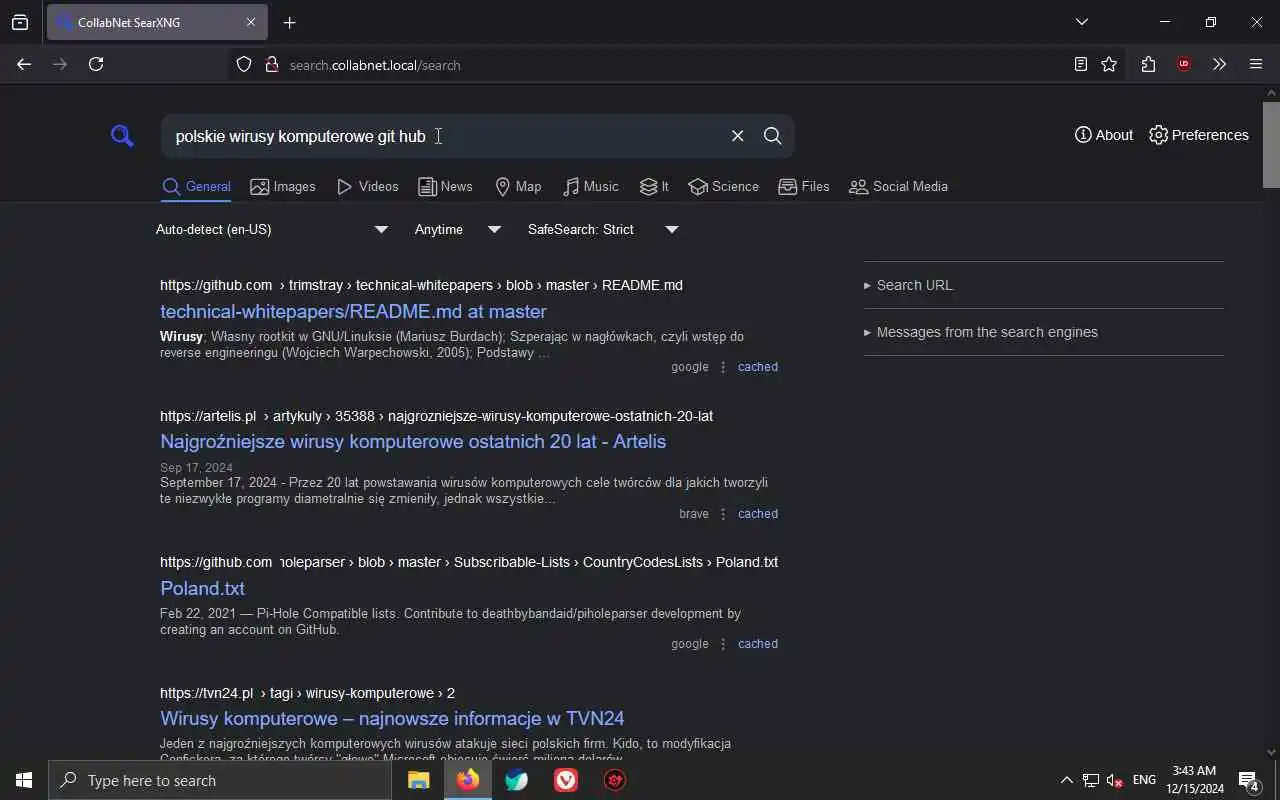Reload the page
Screen dimensions: 1280x800
coord(96,65)
